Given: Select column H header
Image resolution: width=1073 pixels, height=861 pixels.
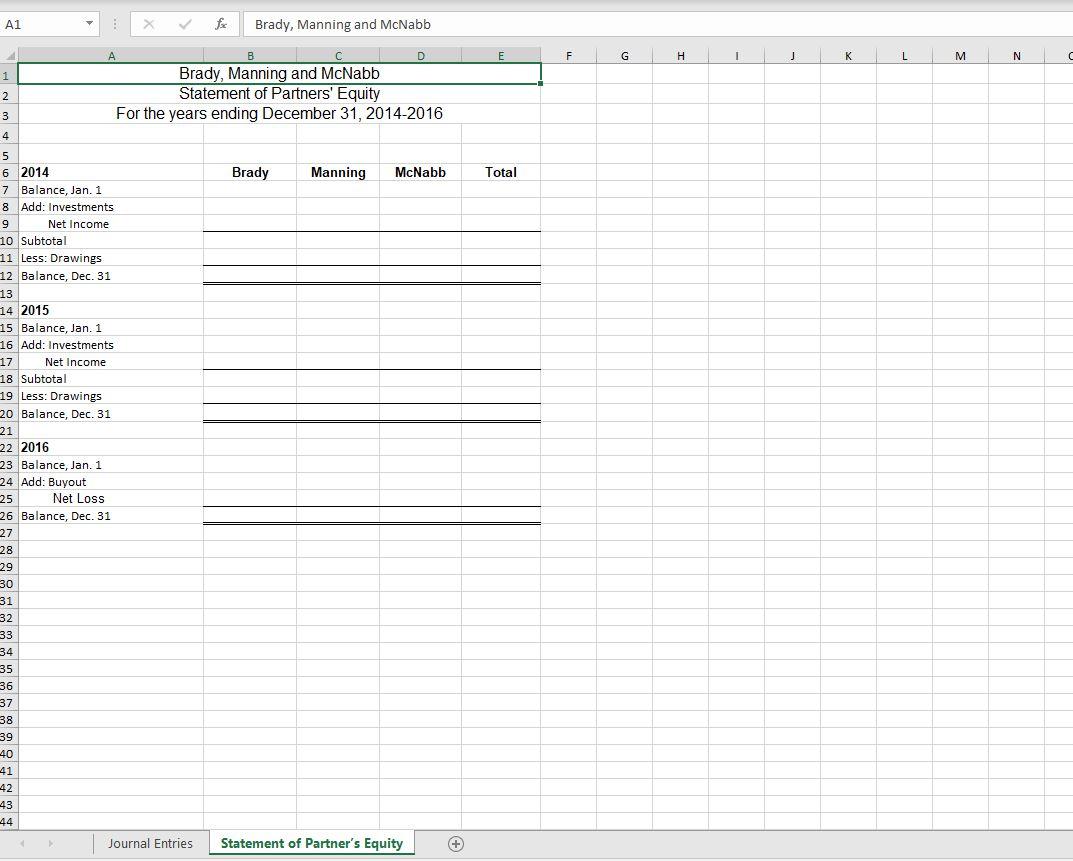Looking at the screenshot, I should tap(680, 56).
